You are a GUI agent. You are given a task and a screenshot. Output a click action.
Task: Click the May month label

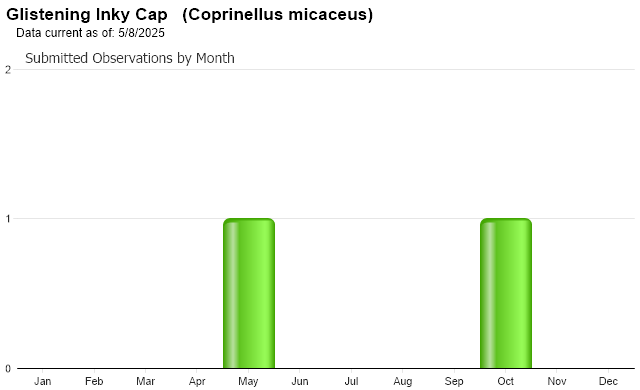[248, 381]
